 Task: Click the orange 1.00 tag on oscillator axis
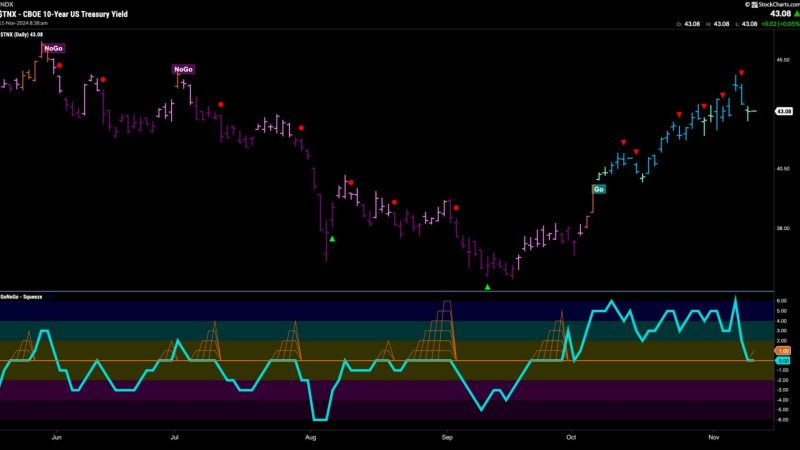point(783,351)
